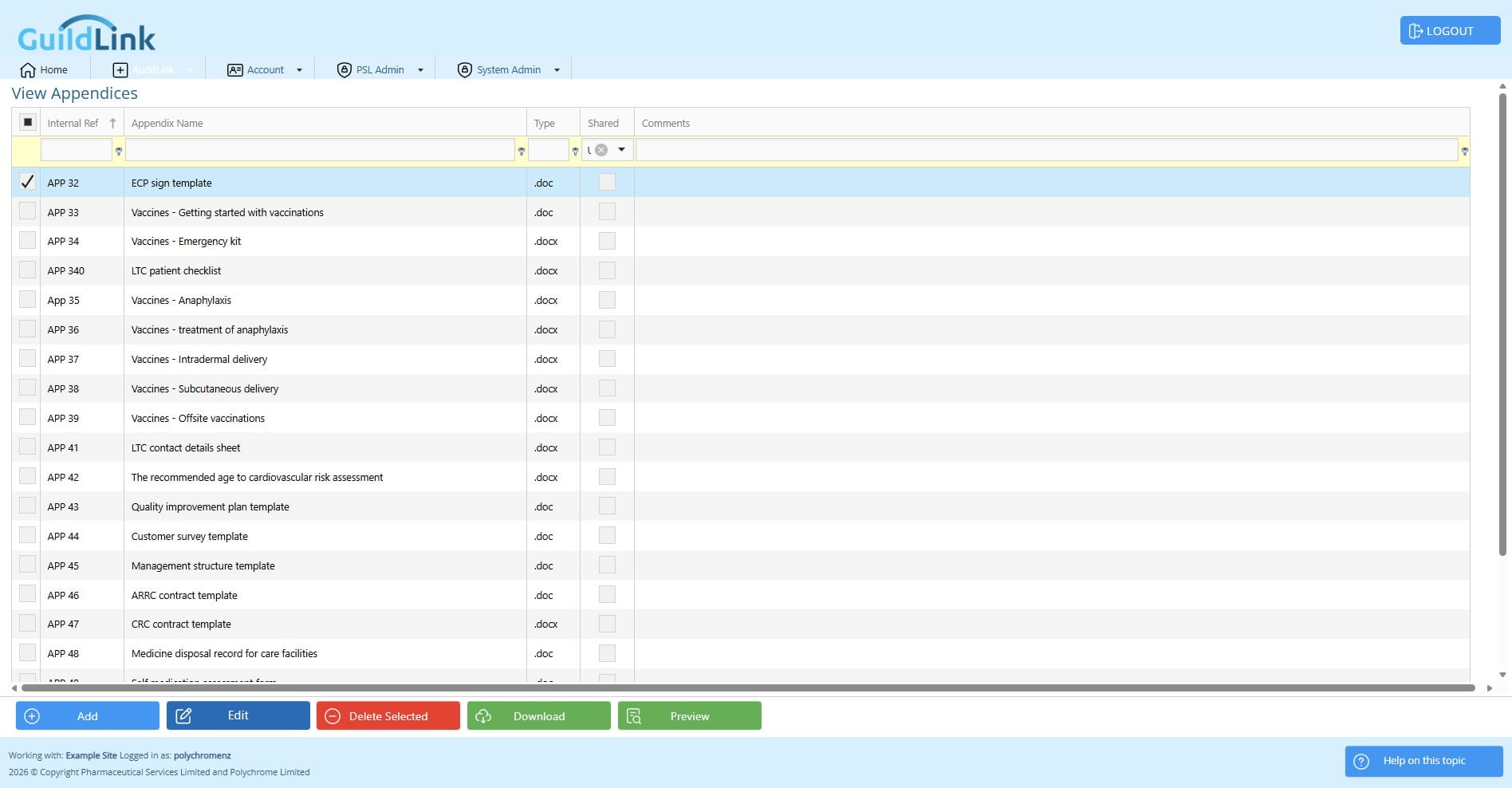Open the Home page via house icon
Screen dimensions: 1512x788
28,70
